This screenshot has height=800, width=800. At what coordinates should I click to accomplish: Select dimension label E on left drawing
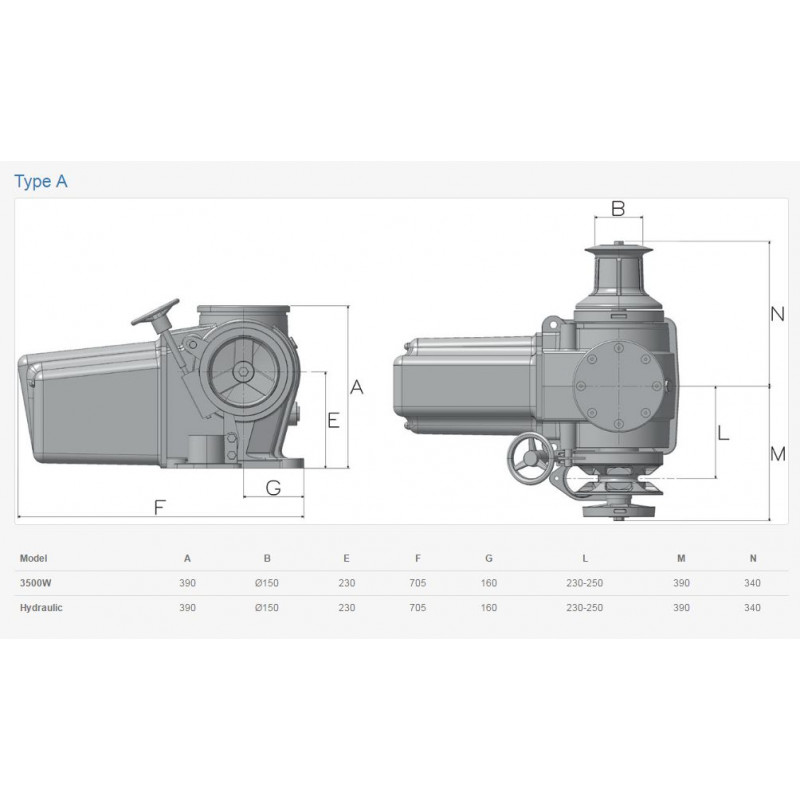(334, 421)
